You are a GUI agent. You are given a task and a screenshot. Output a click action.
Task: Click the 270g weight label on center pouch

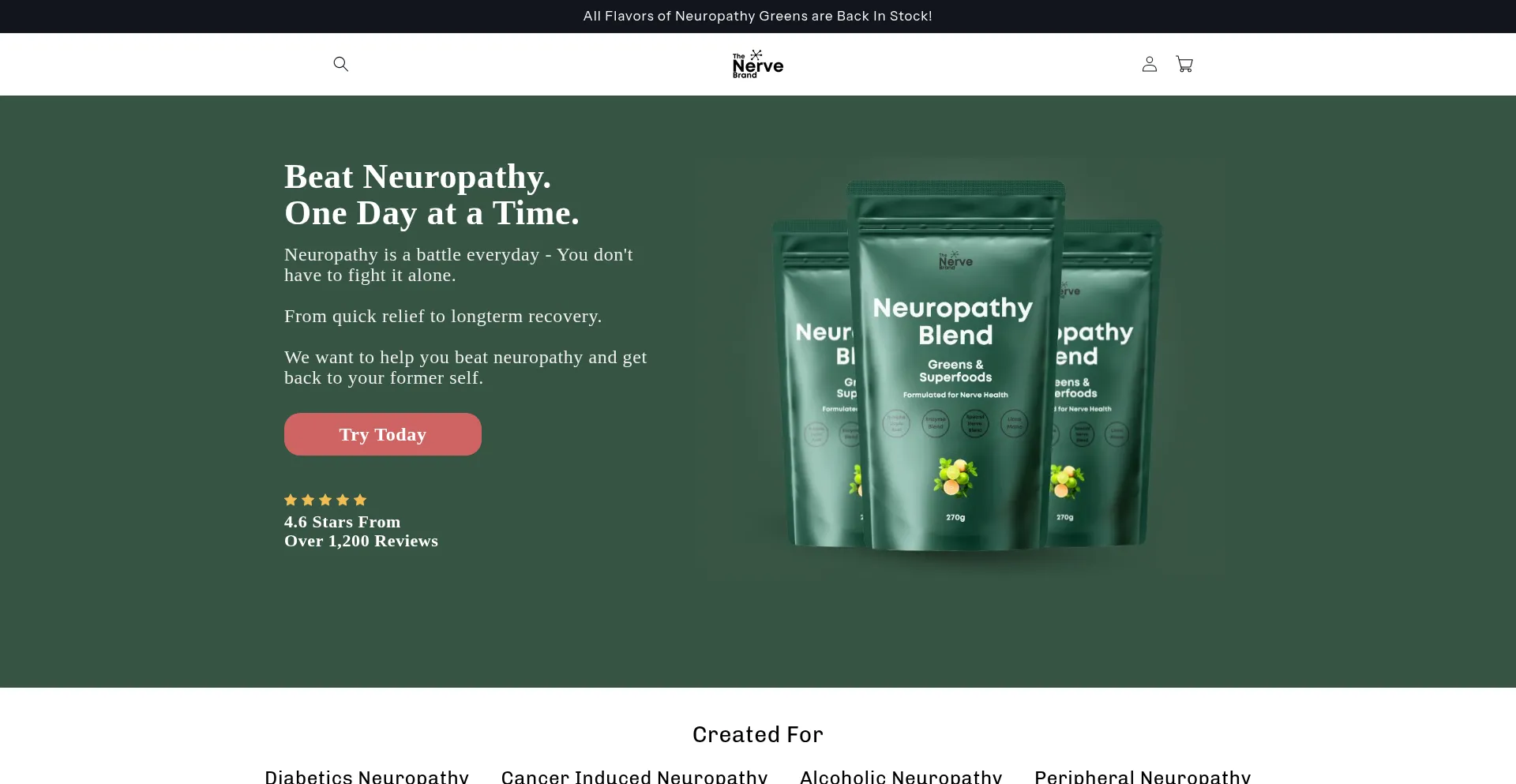click(x=955, y=518)
